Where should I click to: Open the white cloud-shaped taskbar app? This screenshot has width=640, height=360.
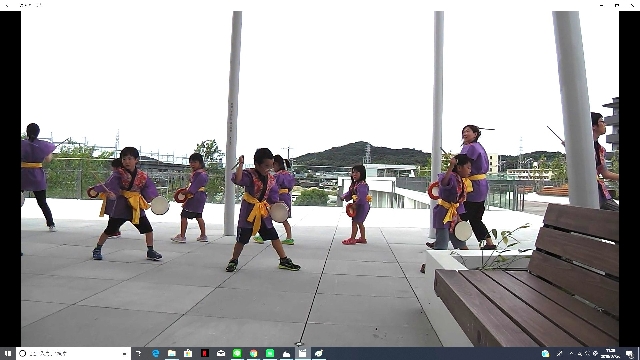286,353
